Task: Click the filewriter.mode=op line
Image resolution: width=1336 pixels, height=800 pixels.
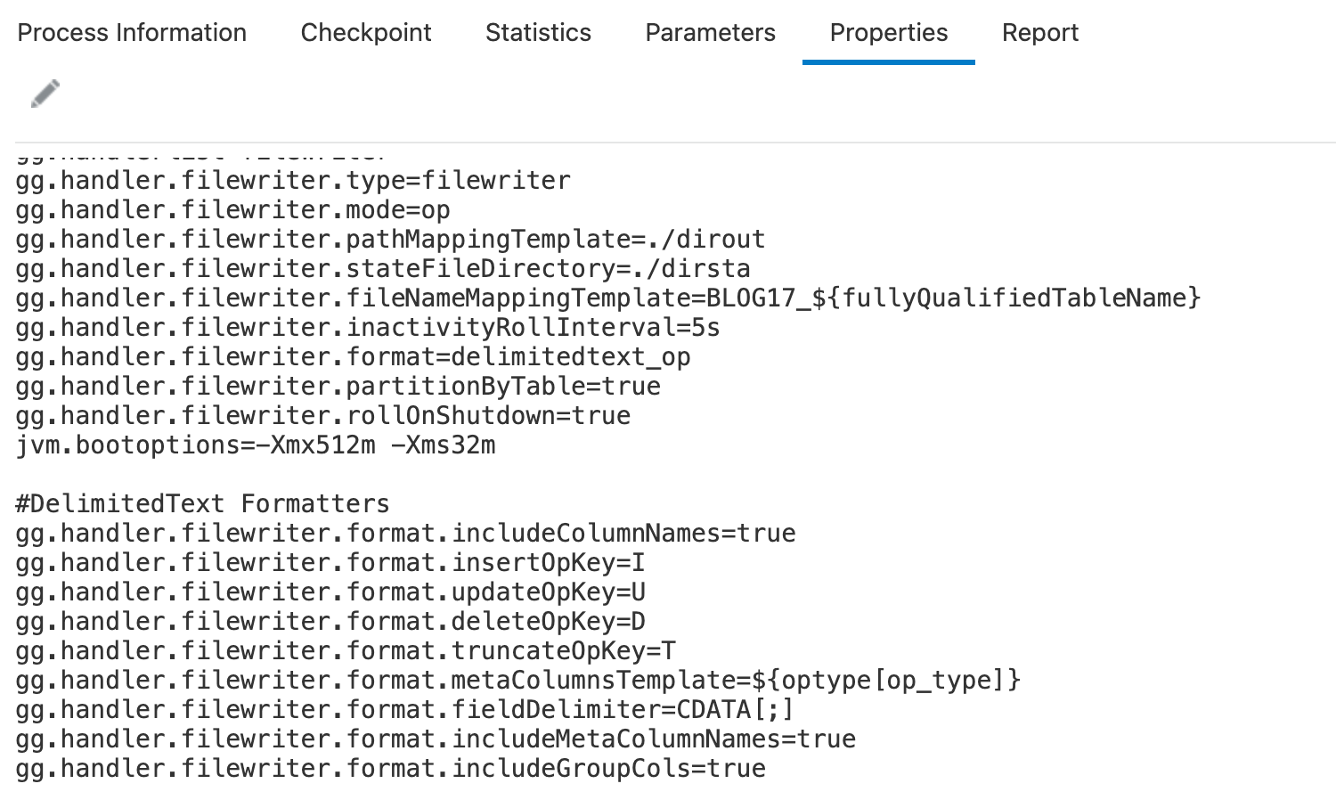Action: (233, 210)
